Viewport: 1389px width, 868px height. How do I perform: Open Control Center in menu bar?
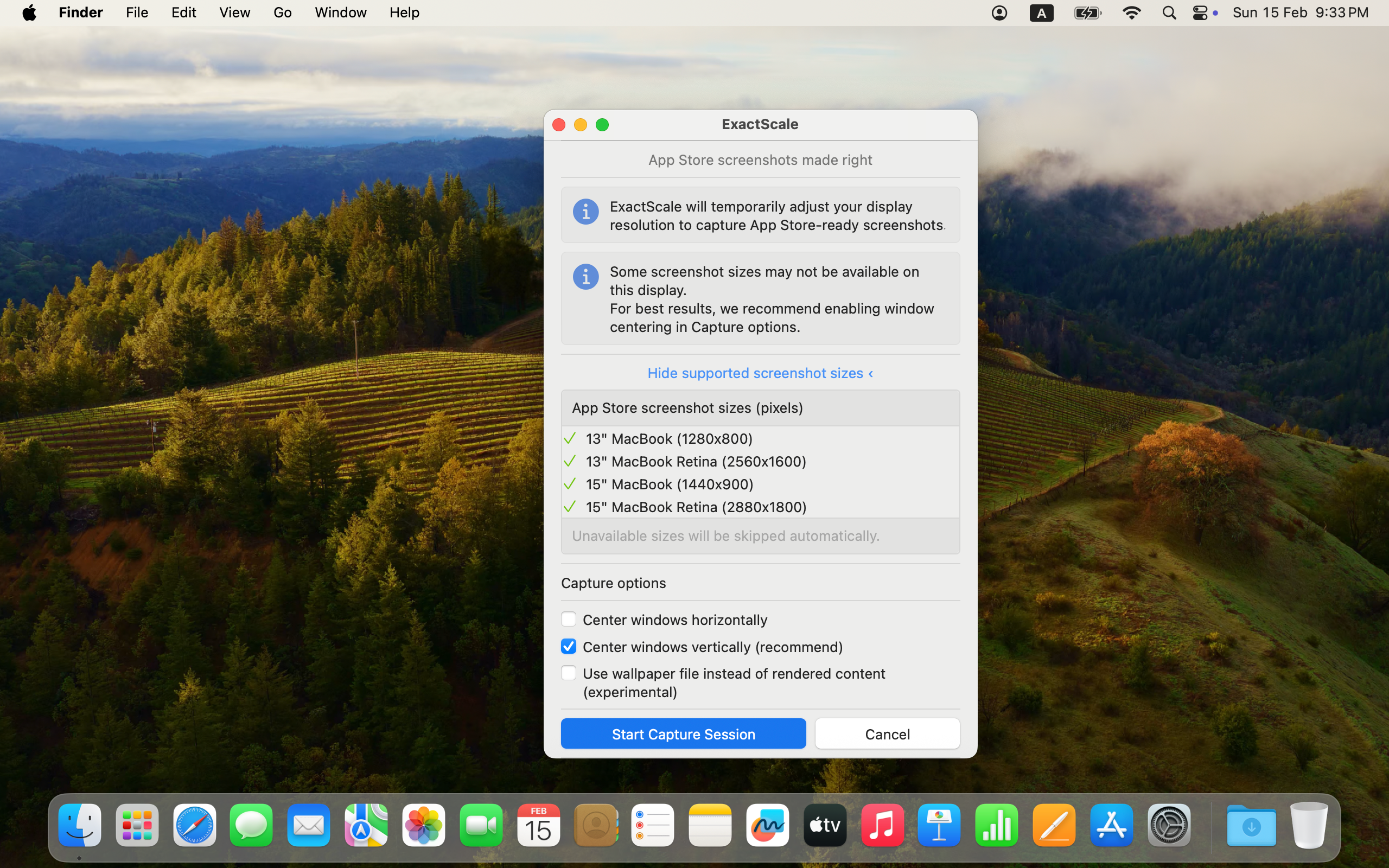(x=1200, y=12)
